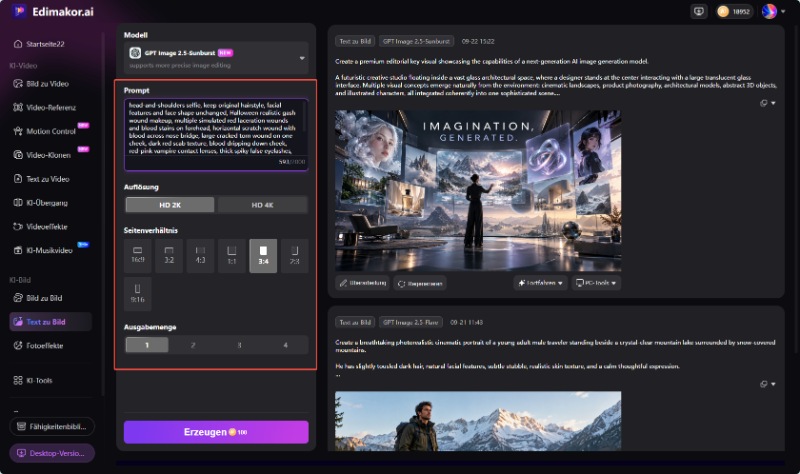Expand the copy options for the Sunburst entry
This screenshot has width=800, height=474.
tap(773, 103)
